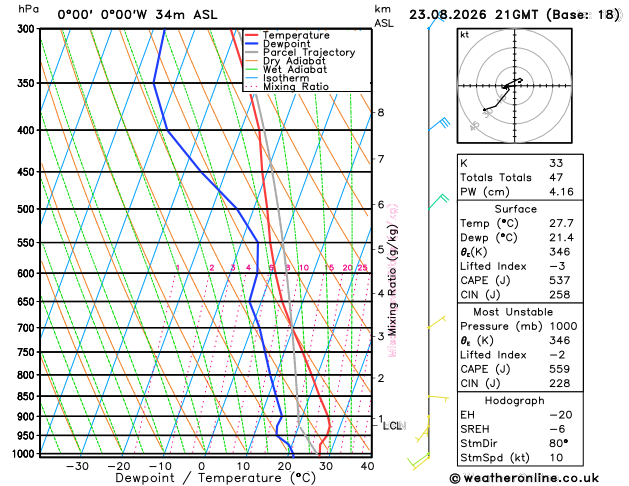This screenshot has height=486, width=629.
Task: Click the gray Parcel Trajectory legend swatch
Action: (252, 53)
